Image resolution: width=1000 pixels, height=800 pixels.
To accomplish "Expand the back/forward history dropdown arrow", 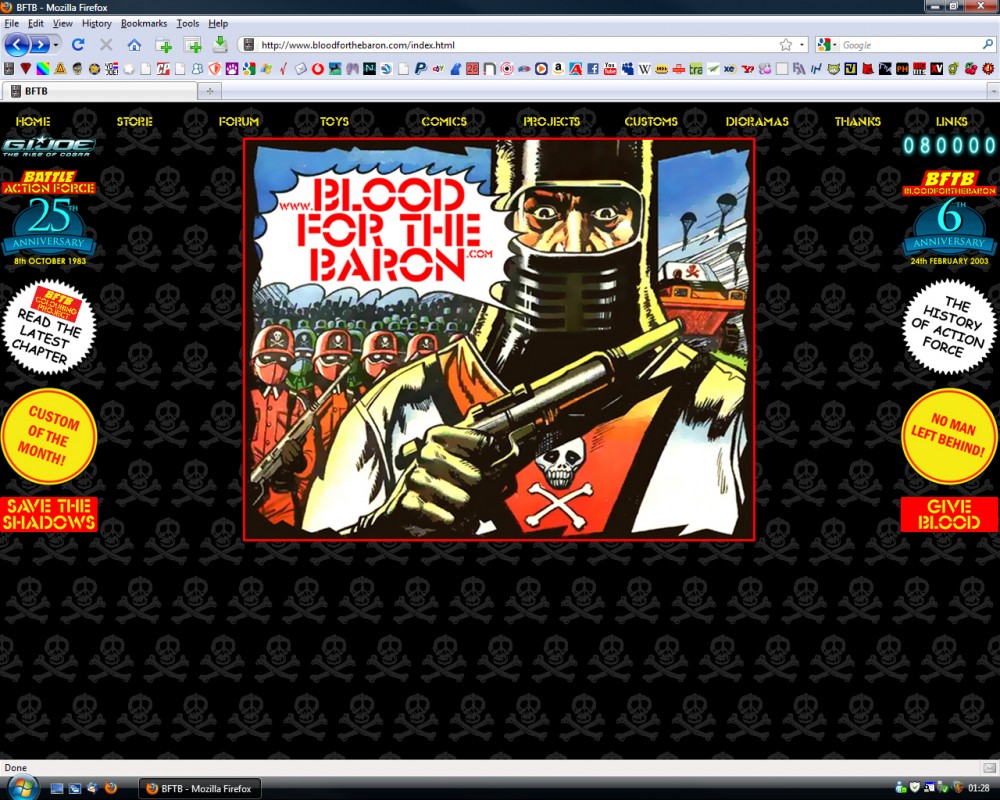I will [56, 45].
